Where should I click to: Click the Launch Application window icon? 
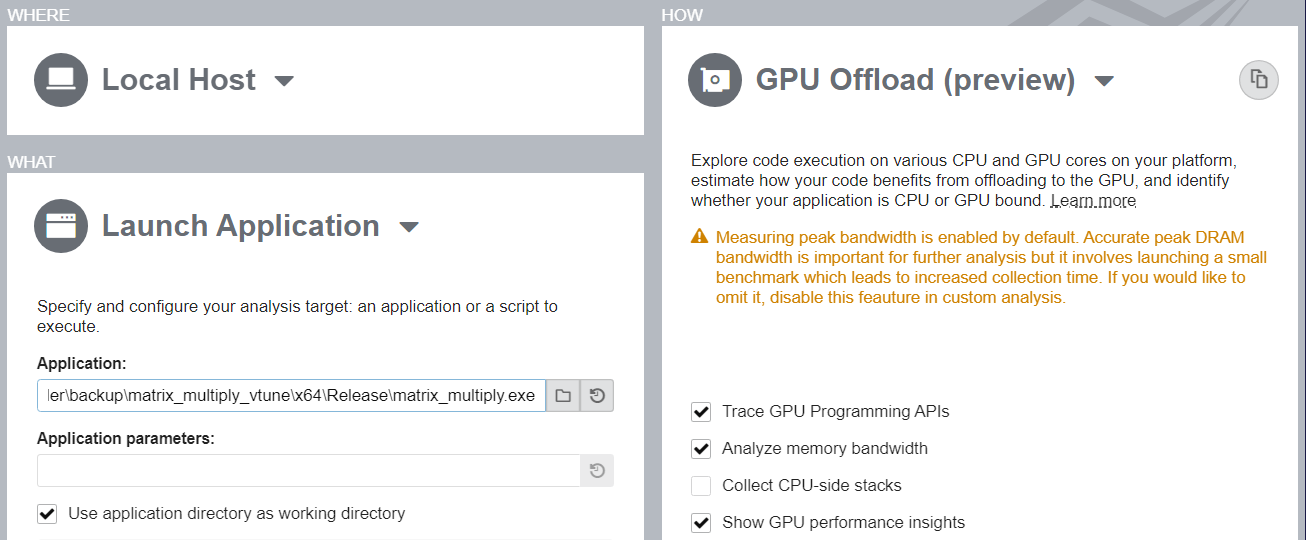click(x=61, y=226)
